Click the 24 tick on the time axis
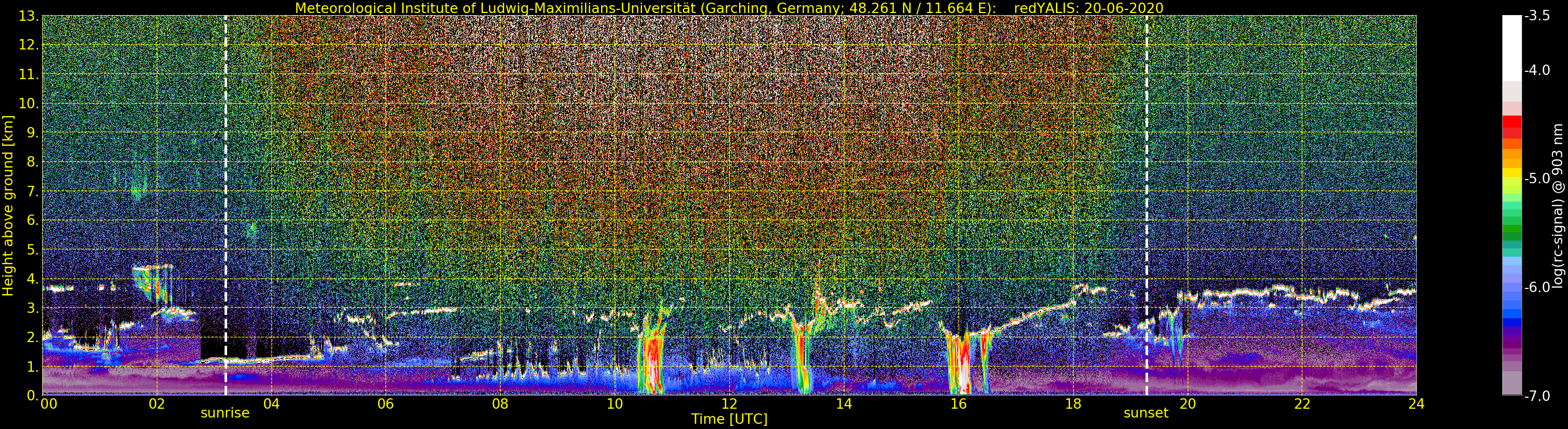Image resolution: width=1568 pixels, height=429 pixels. click(1416, 403)
